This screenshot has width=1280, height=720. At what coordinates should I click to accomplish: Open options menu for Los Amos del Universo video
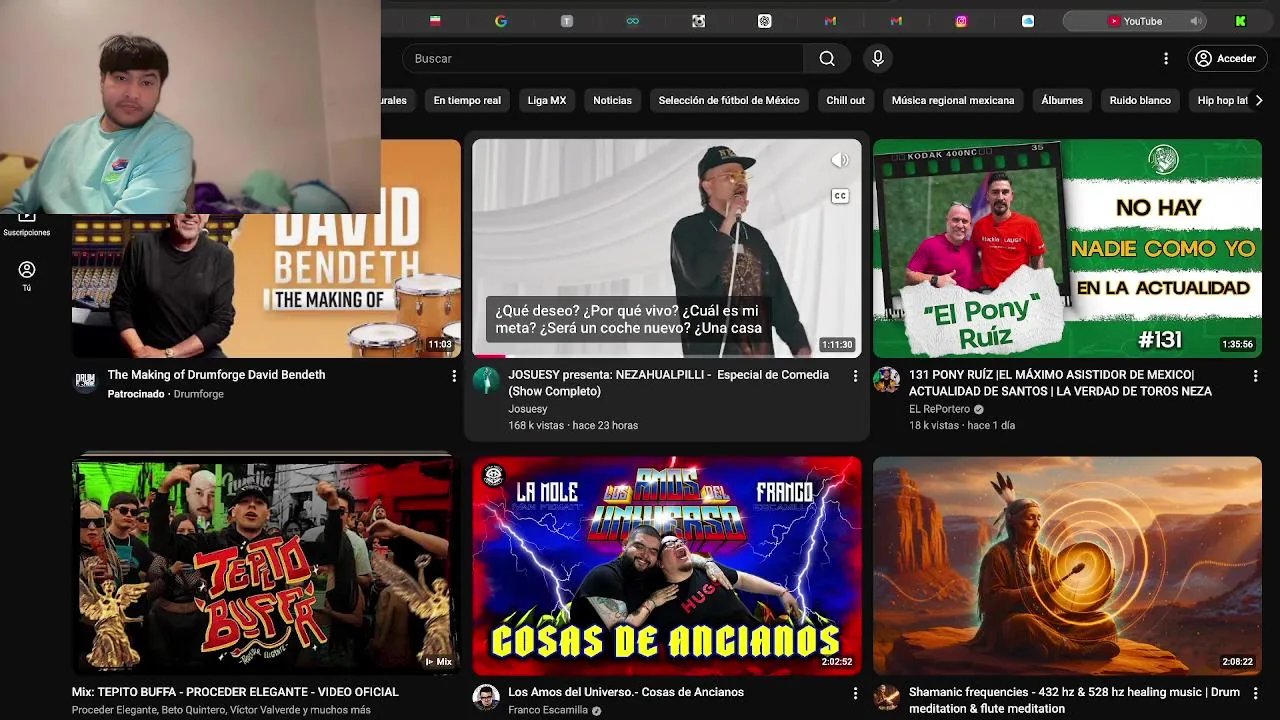(x=855, y=693)
